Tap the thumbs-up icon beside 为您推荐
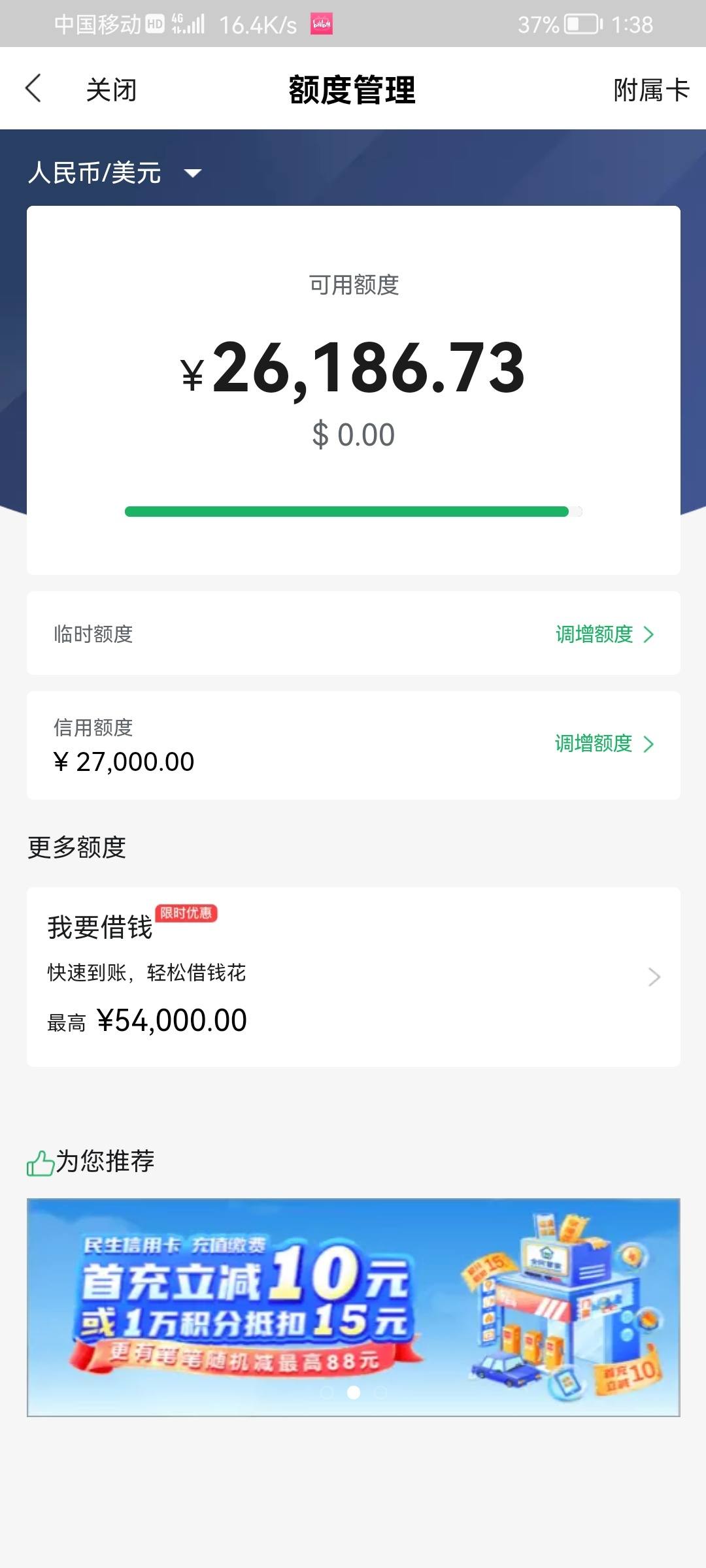Screen dimensions: 706x1568 pyautogui.click(x=41, y=1163)
